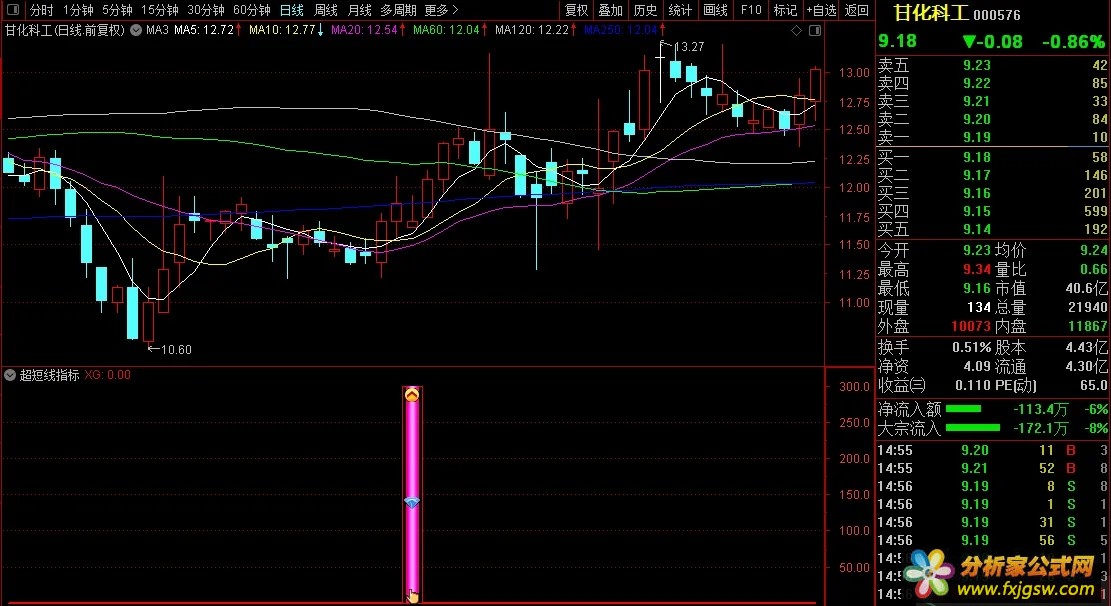Activate the 画线 drawing tool button
This screenshot has width=1111, height=606.
pyautogui.click(x=715, y=10)
